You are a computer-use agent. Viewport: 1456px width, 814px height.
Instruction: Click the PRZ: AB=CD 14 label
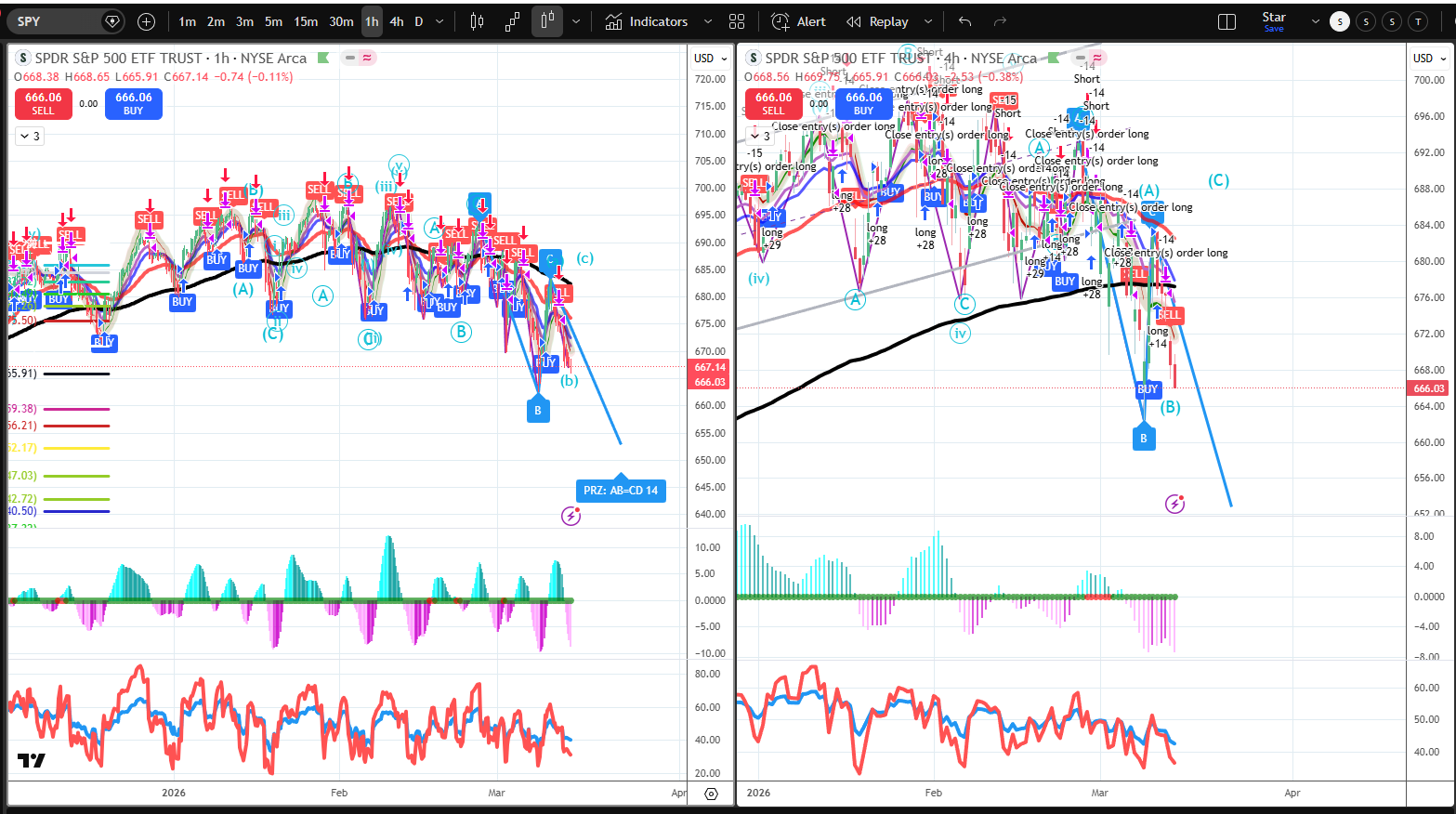[x=621, y=489]
